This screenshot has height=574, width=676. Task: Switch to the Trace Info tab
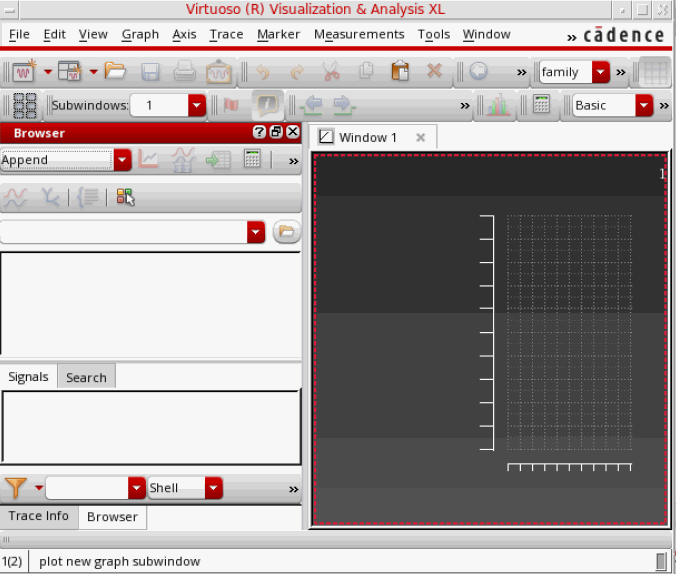(39, 516)
